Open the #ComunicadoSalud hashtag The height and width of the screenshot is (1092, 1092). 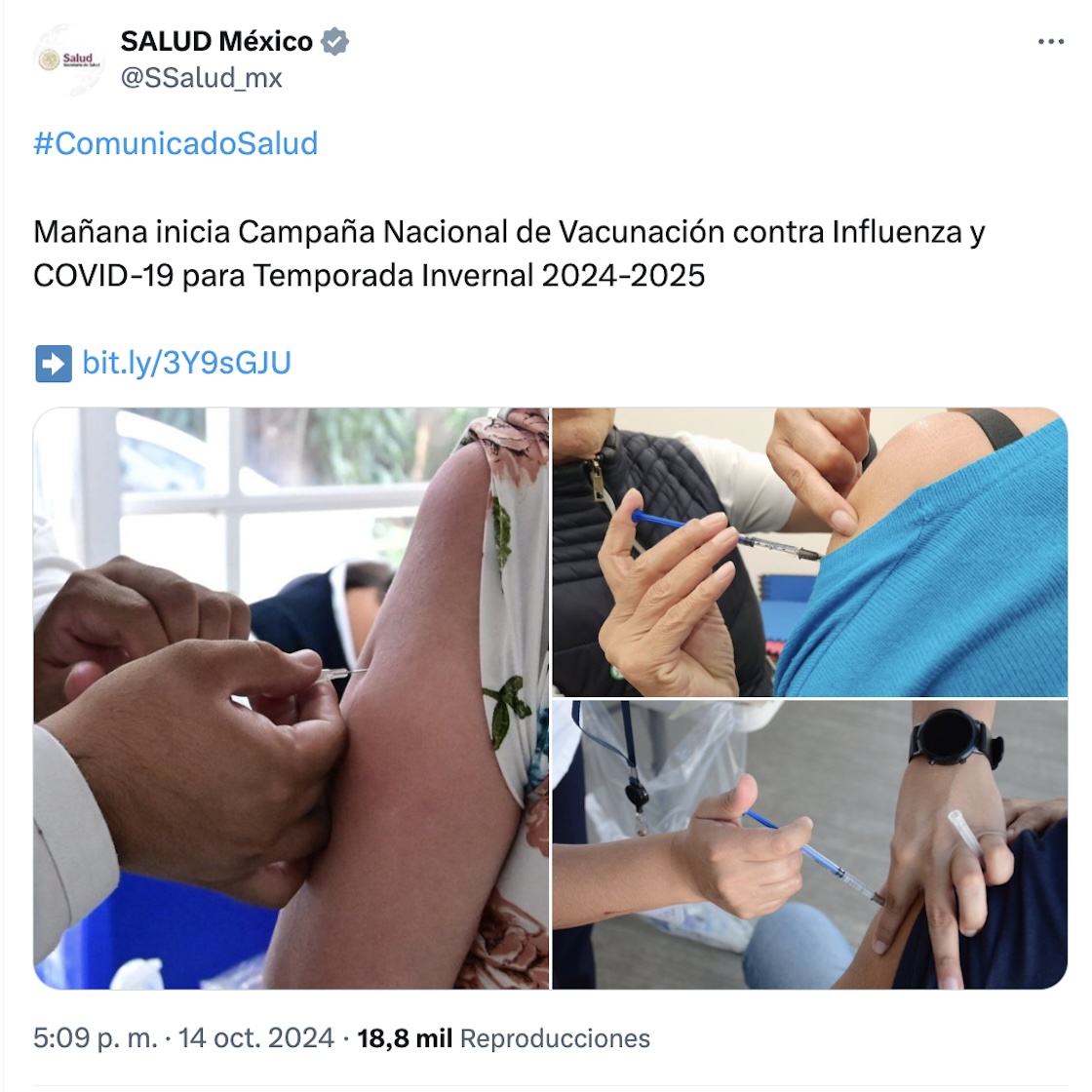click(x=175, y=143)
